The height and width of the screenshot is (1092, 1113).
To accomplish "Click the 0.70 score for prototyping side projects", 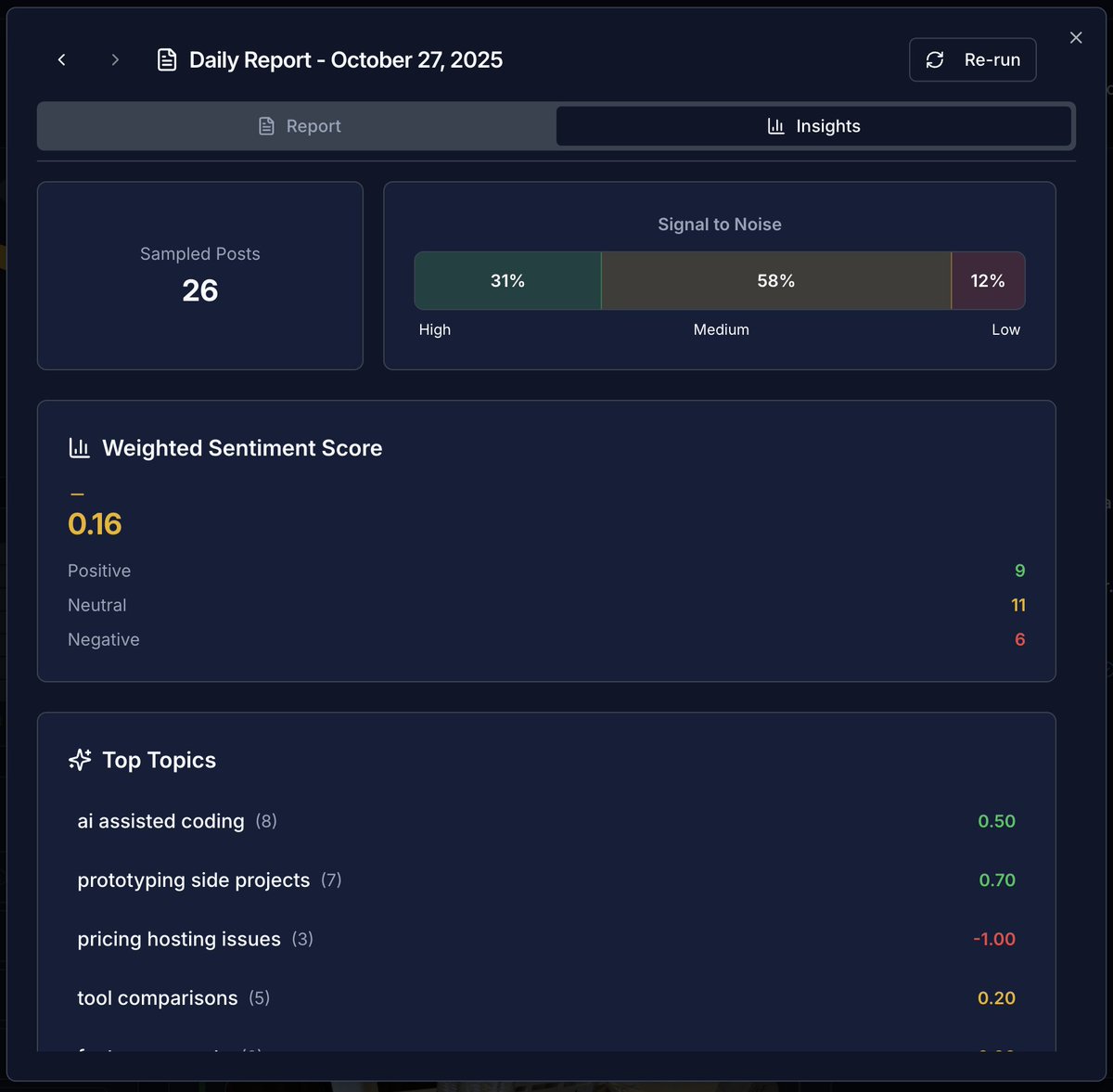I will [x=997, y=880].
